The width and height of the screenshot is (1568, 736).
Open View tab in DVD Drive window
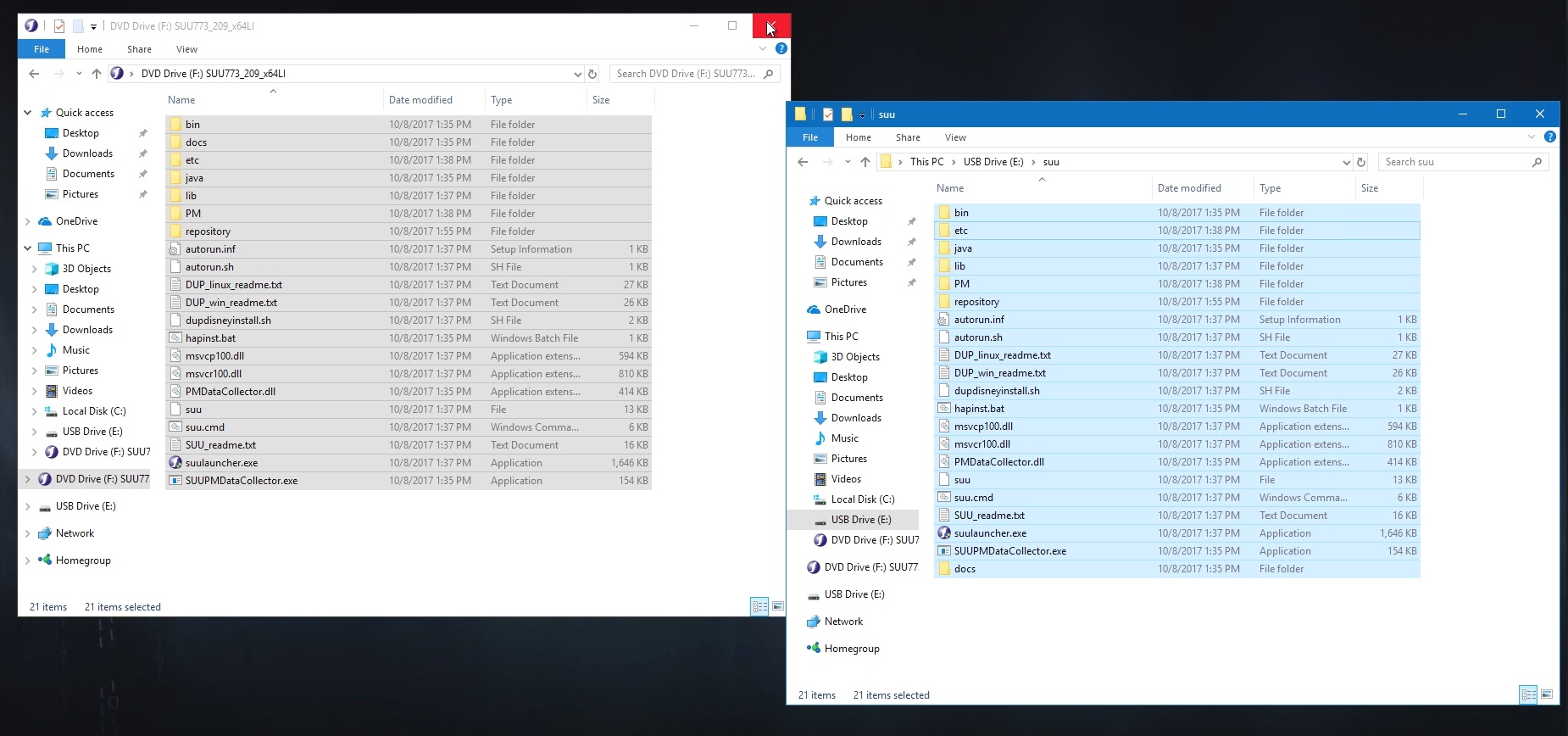click(x=187, y=49)
